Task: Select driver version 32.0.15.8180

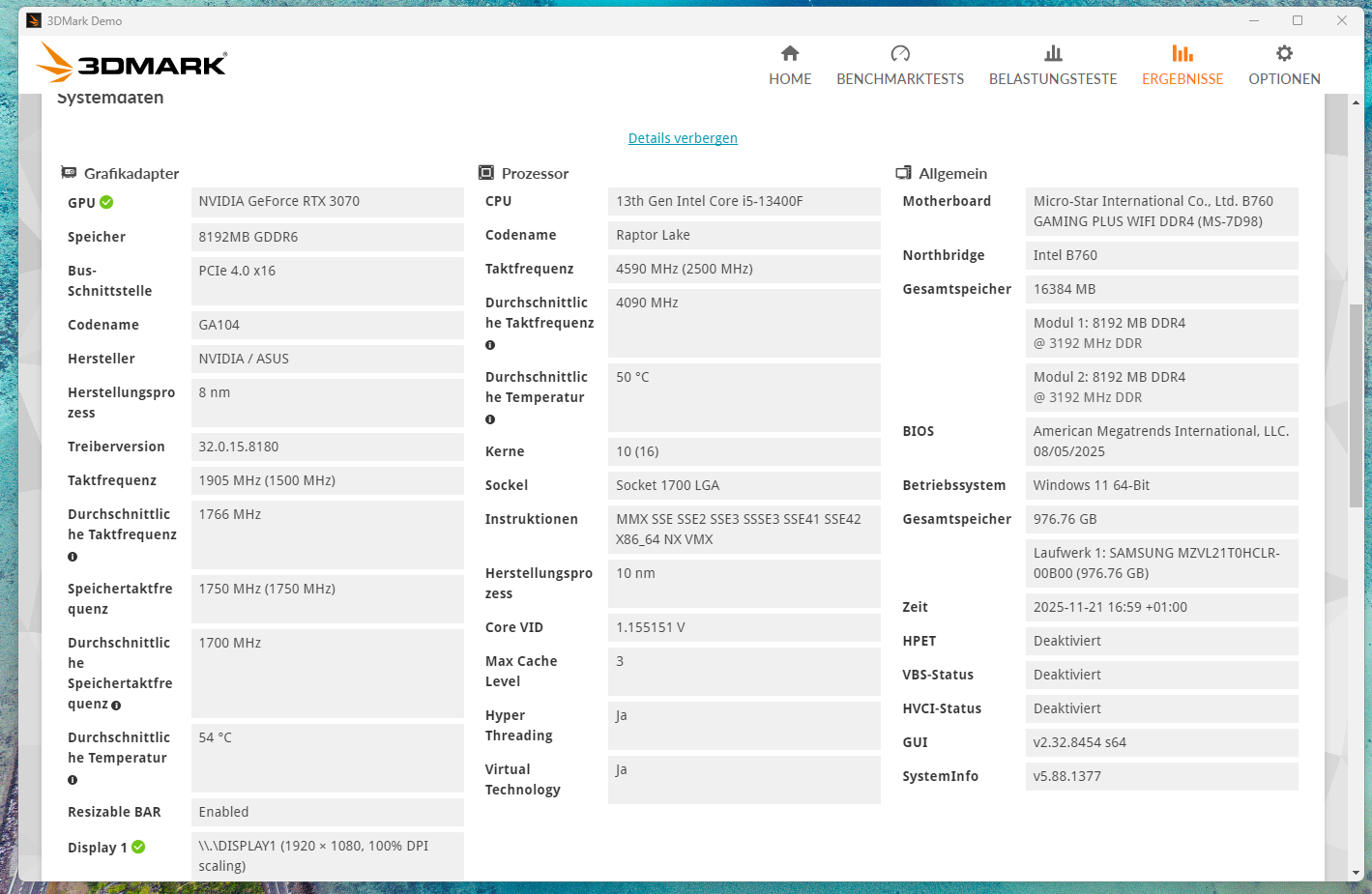Action: pyautogui.click(x=328, y=447)
